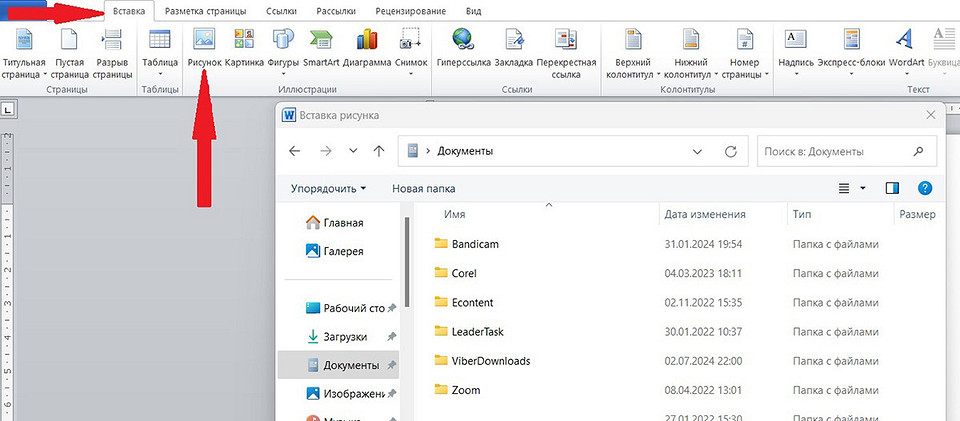Select Загрузки in the navigation pane
The height and width of the screenshot is (421, 960).
[x=344, y=337]
